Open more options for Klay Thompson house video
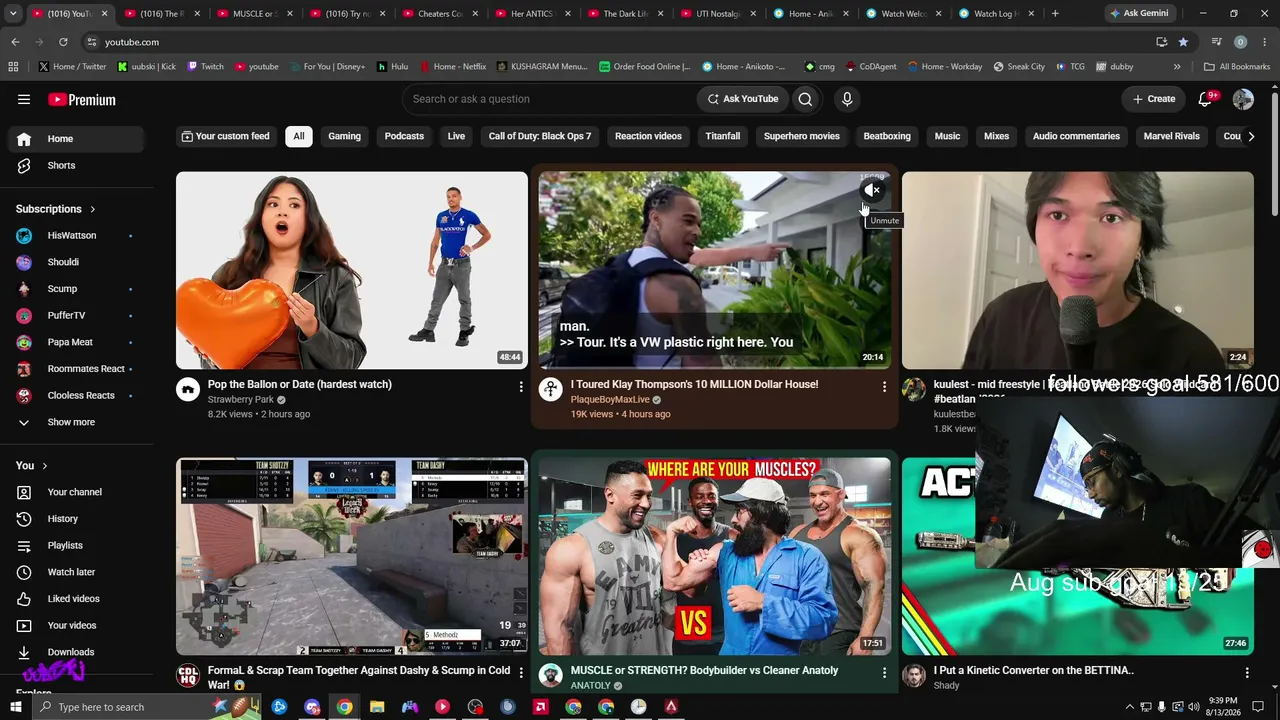Viewport: 1280px width, 720px height. coord(883,386)
